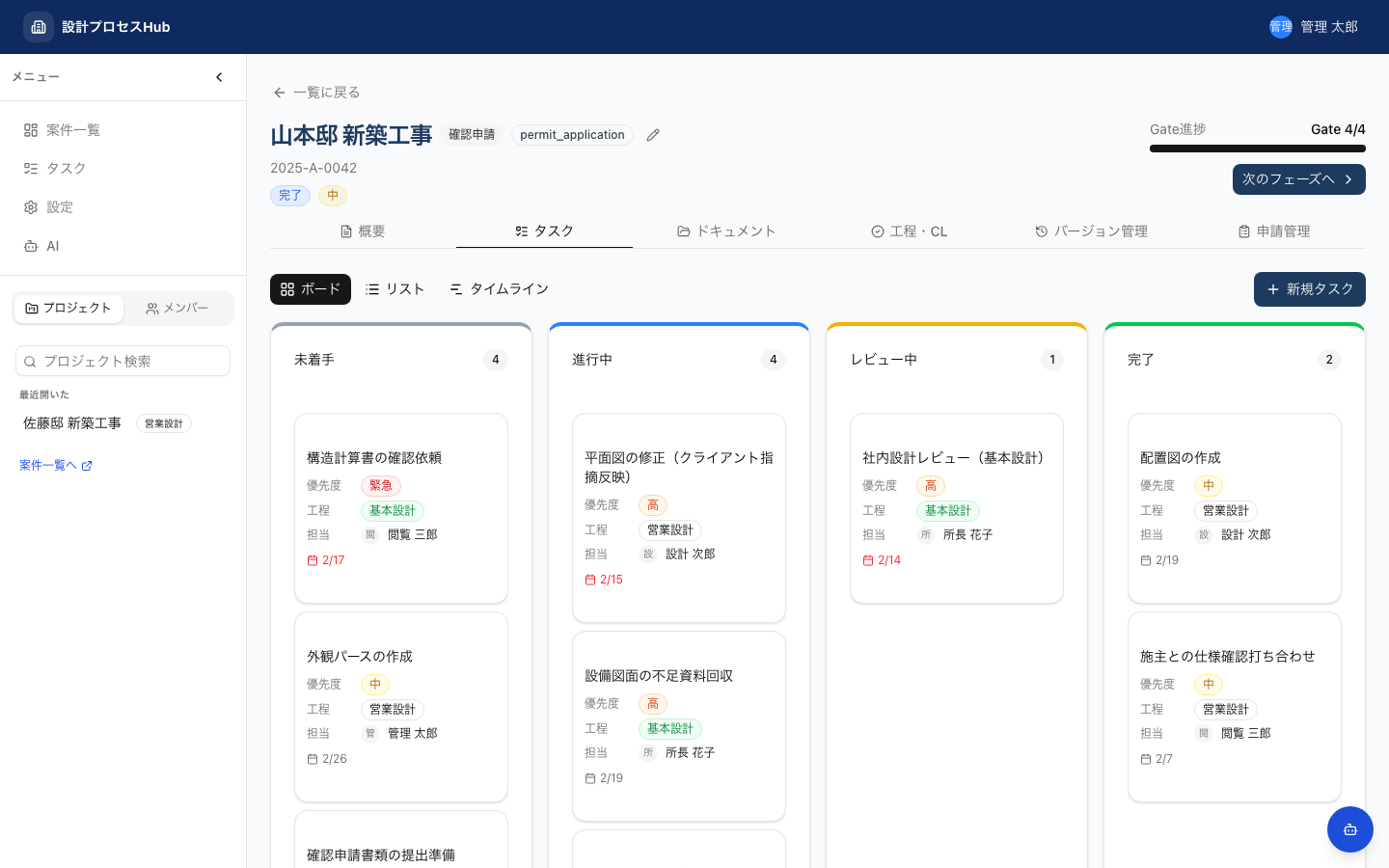Click the Gate進捗 progress bar

(1258, 149)
